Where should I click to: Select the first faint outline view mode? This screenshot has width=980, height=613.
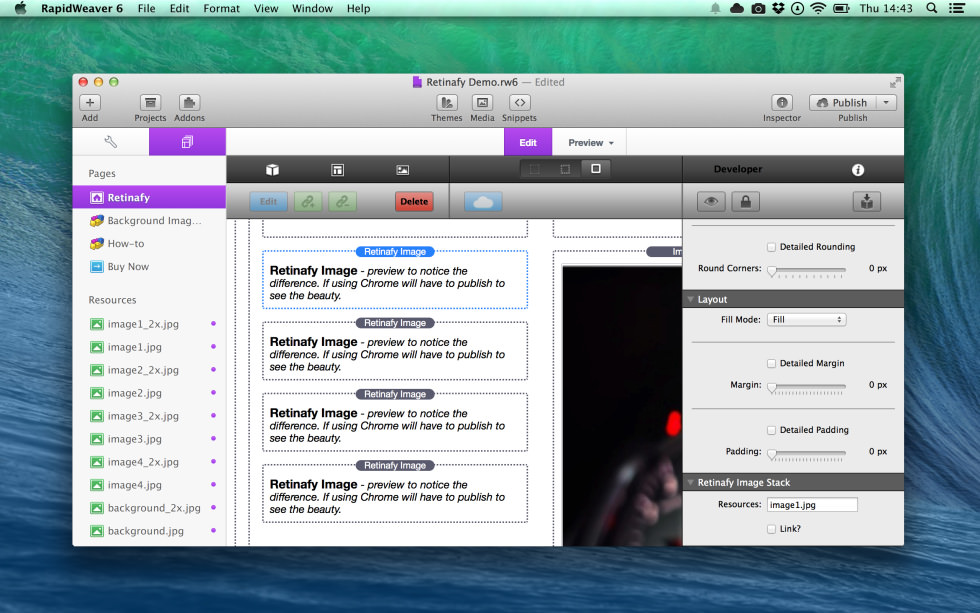(534, 169)
